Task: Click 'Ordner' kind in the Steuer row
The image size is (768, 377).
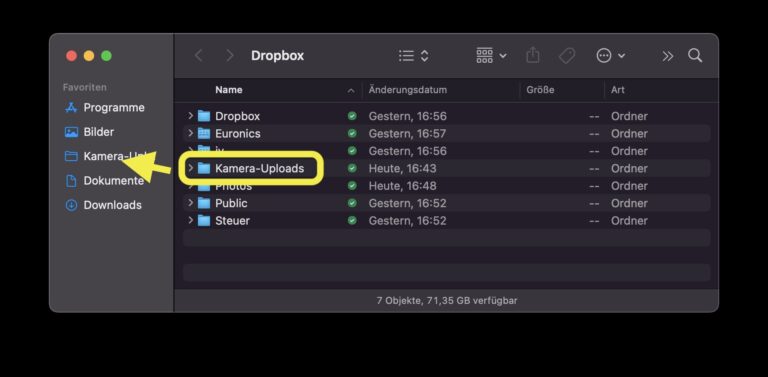Action: click(629, 220)
